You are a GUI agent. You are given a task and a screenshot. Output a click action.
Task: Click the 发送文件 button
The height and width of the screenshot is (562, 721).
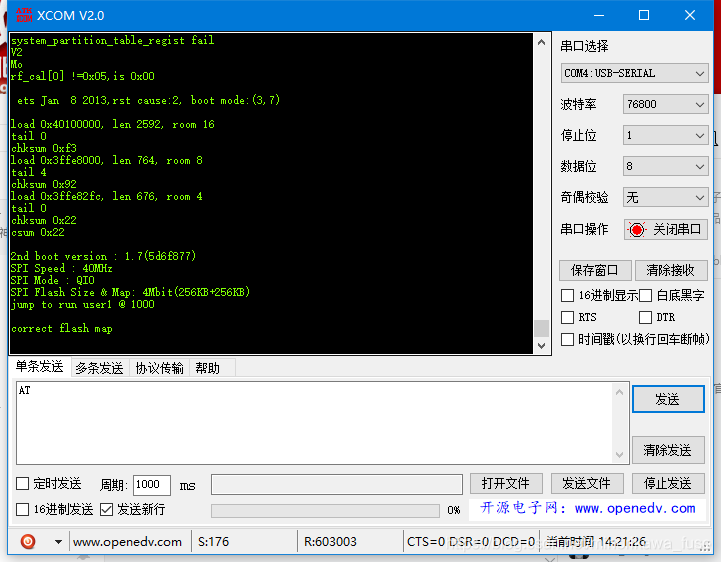(x=587, y=483)
